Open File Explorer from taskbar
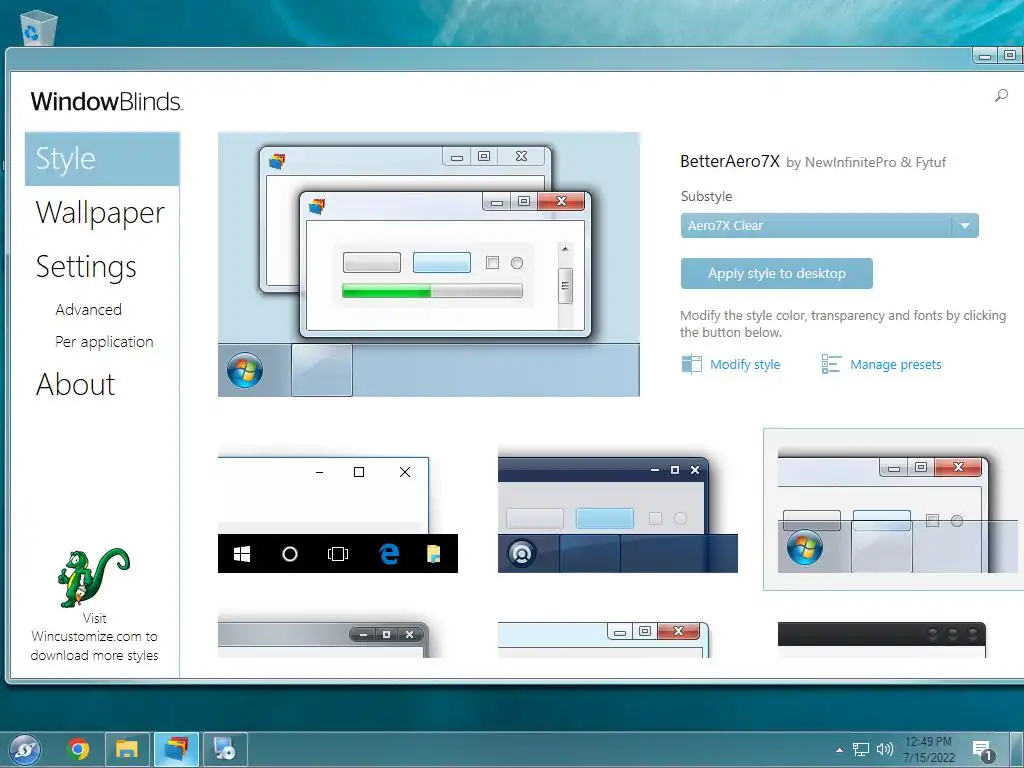Viewport: 1024px width, 768px height. click(x=127, y=749)
